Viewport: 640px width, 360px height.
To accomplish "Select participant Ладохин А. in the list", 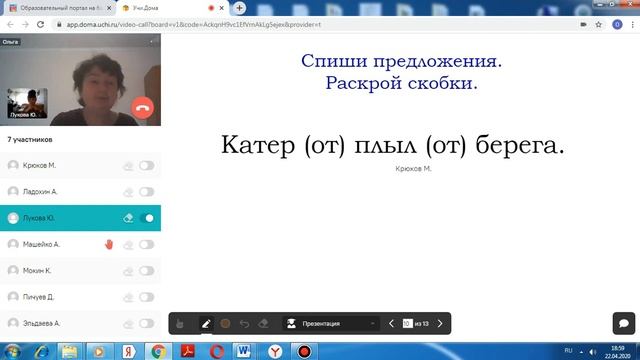I will (80, 192).
